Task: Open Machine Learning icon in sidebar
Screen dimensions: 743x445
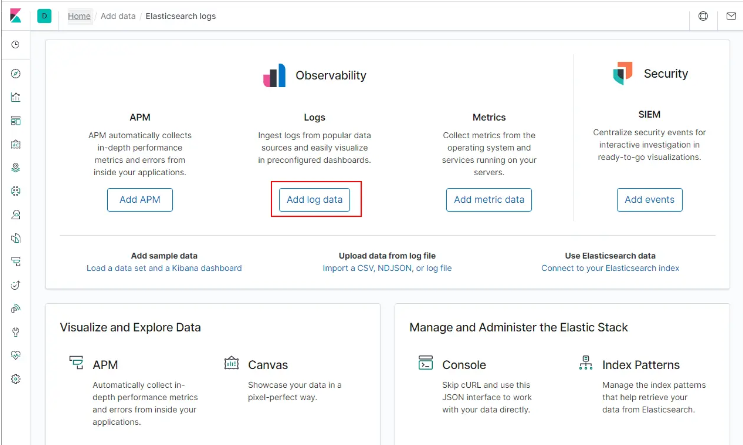Action: tap(16, 191)
